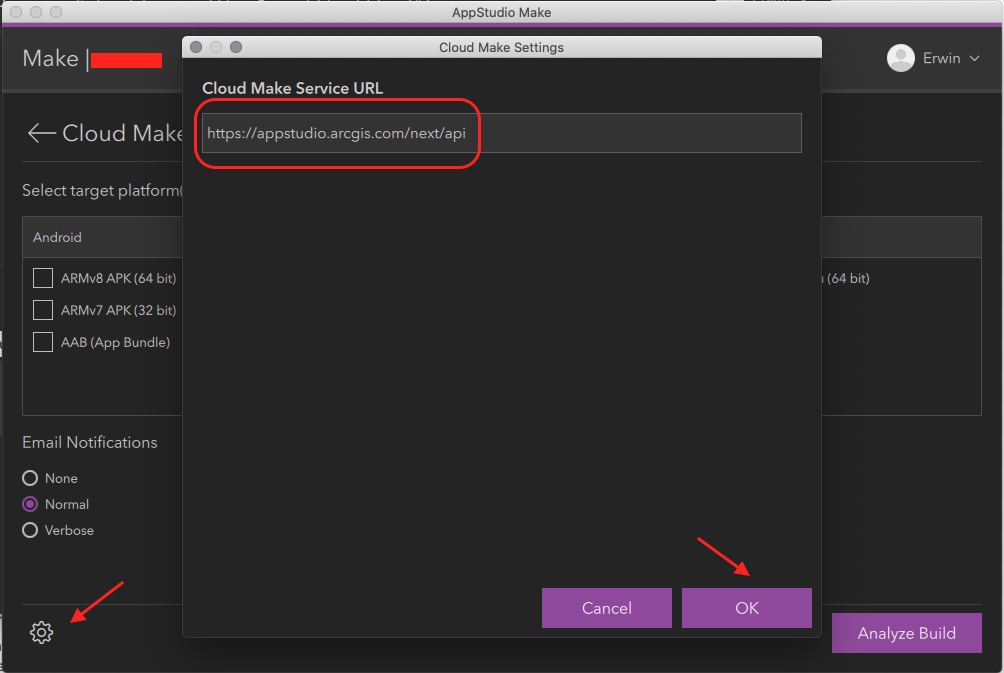Viewport: 1004px width, 673px height.
Task: Click the Analyze Build button
Action: (x=906, y=633)
